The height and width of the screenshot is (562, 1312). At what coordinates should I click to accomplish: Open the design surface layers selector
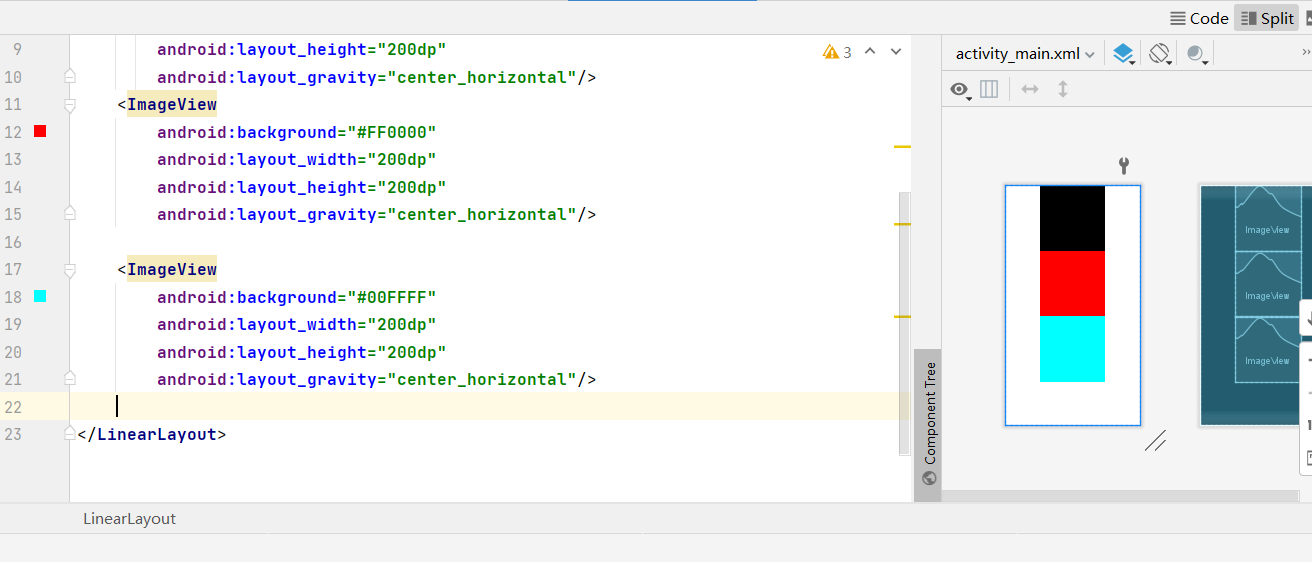click(x=1124, y=54)
